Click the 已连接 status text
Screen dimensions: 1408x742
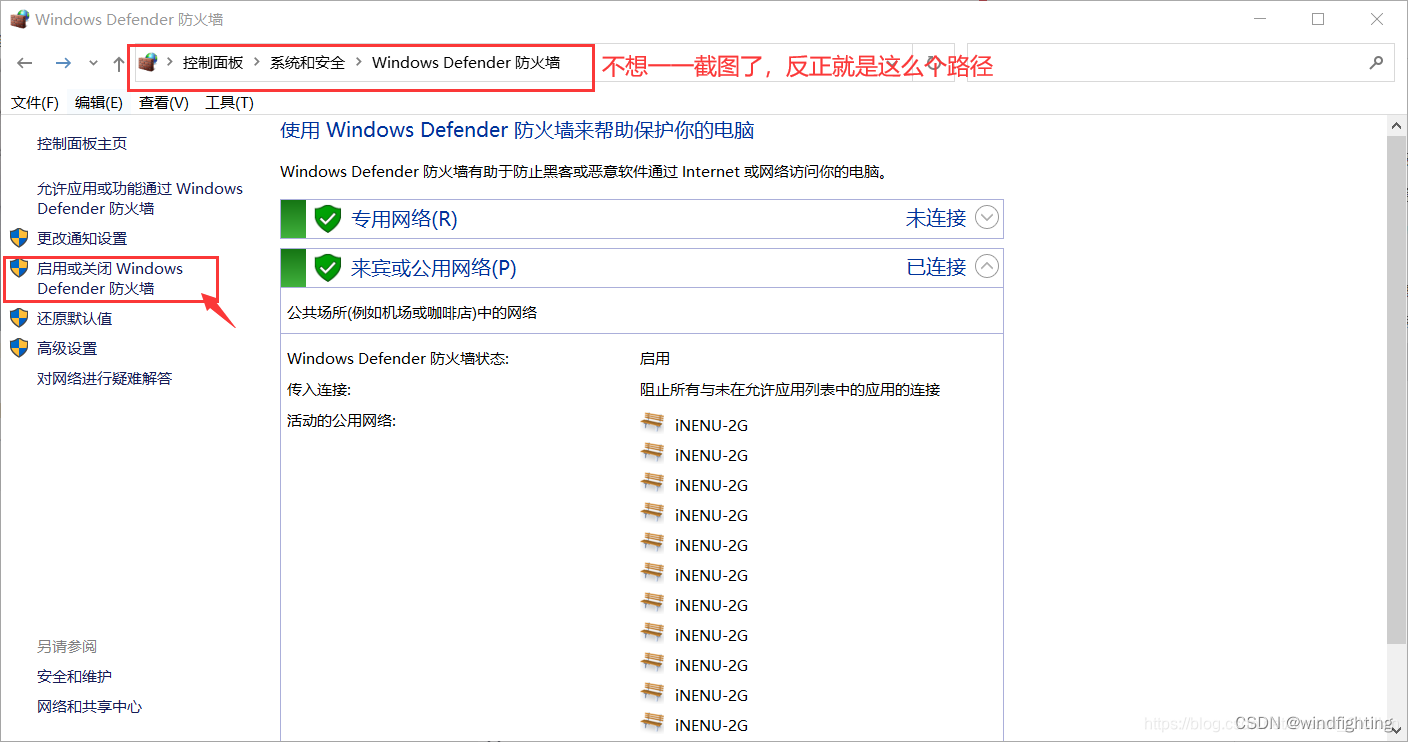tap(936, 267)
